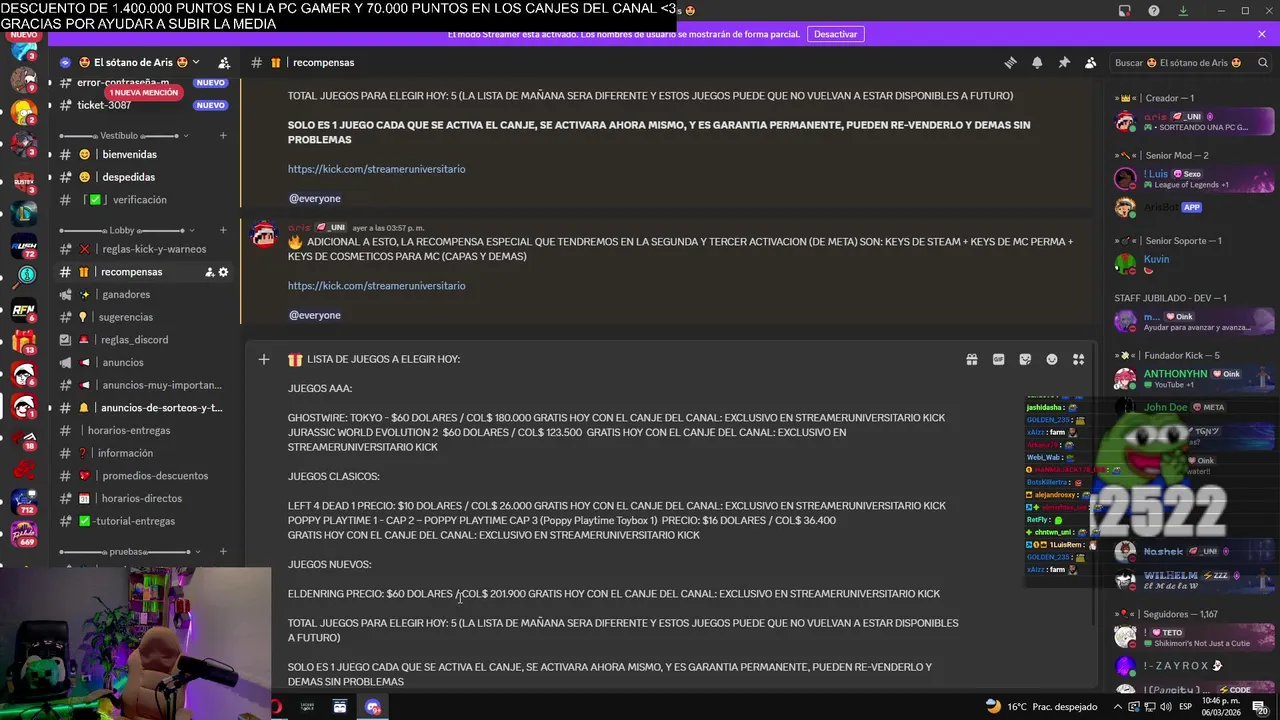Toggle the member list icon
The width and height of the screenshot is (1280, 720).
pos(1090,62)
